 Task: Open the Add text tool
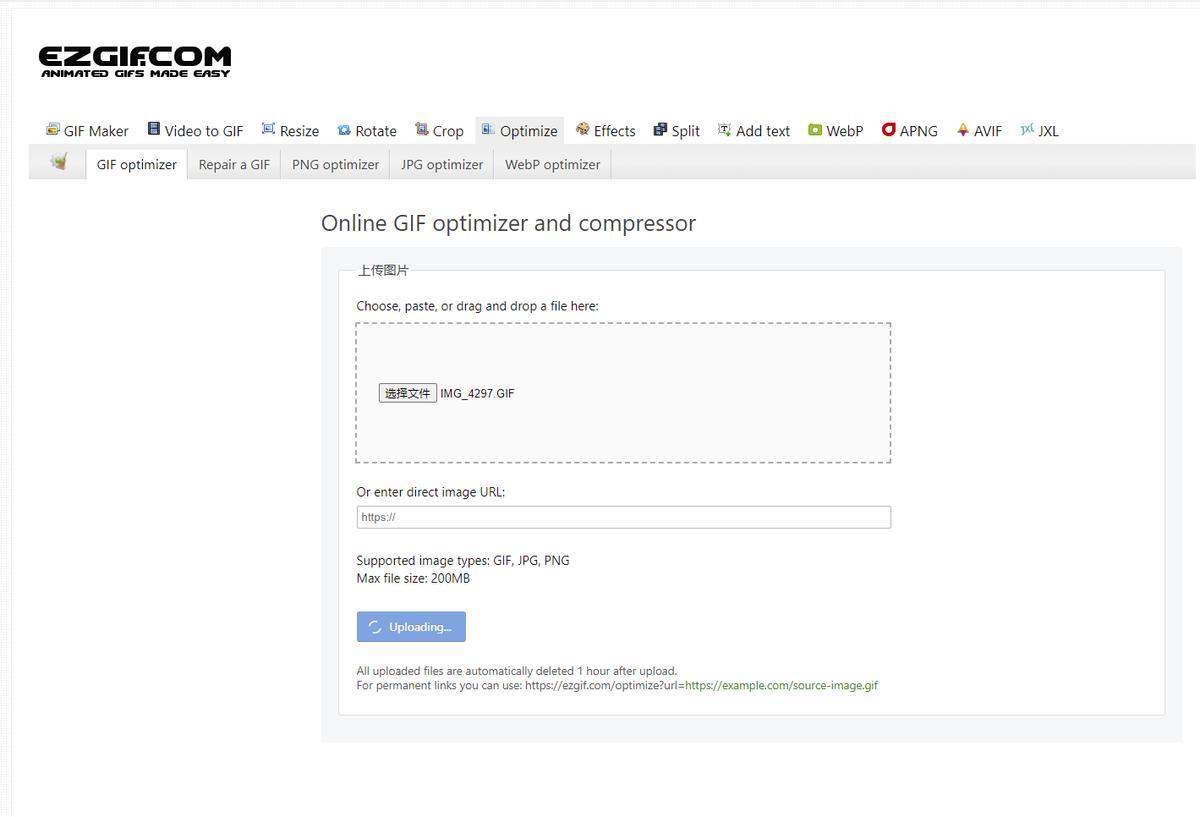pyautogui.click(x=754, y=131)
